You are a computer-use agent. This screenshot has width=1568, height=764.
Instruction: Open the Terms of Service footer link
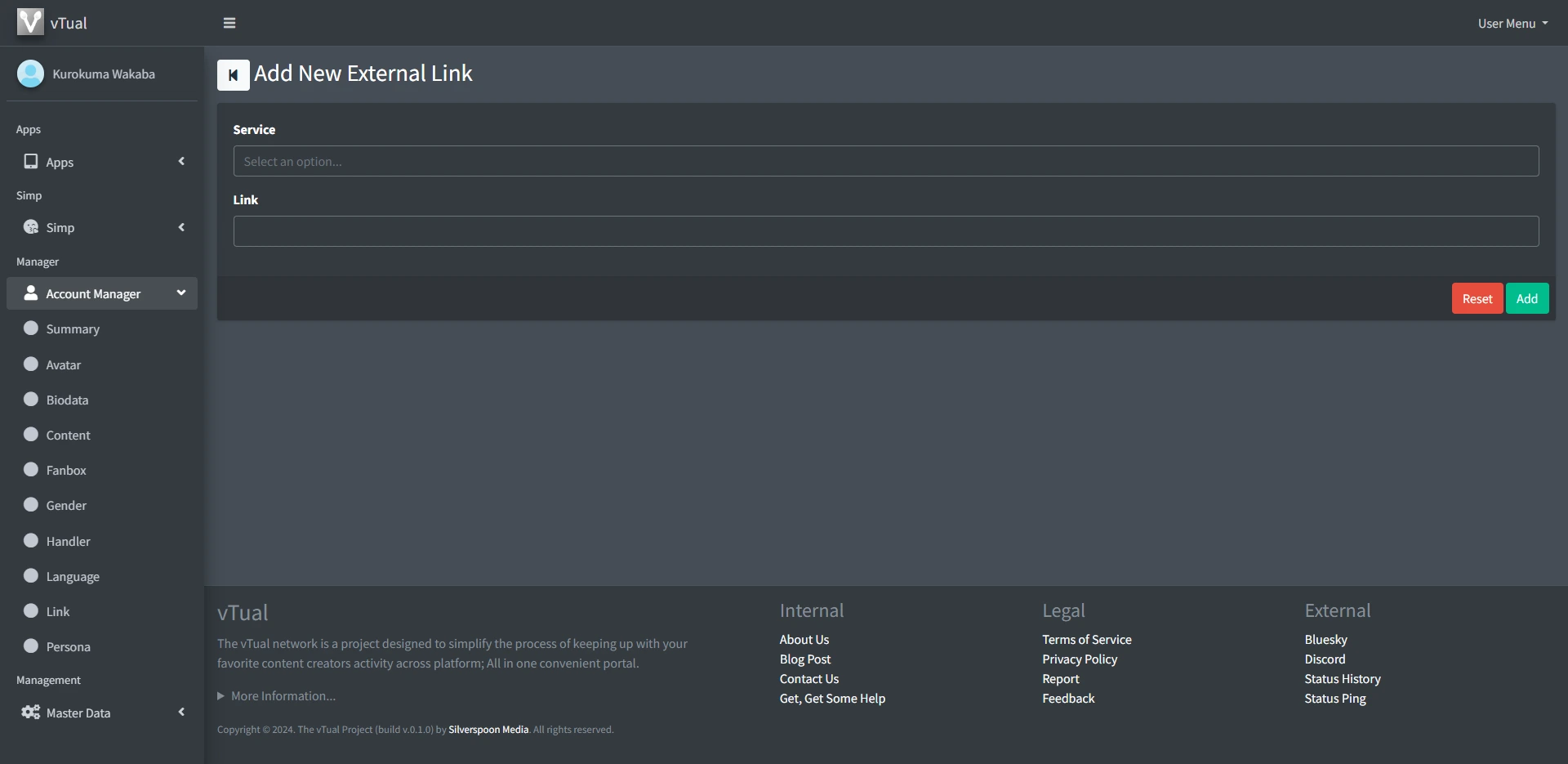click(1086, 639)
